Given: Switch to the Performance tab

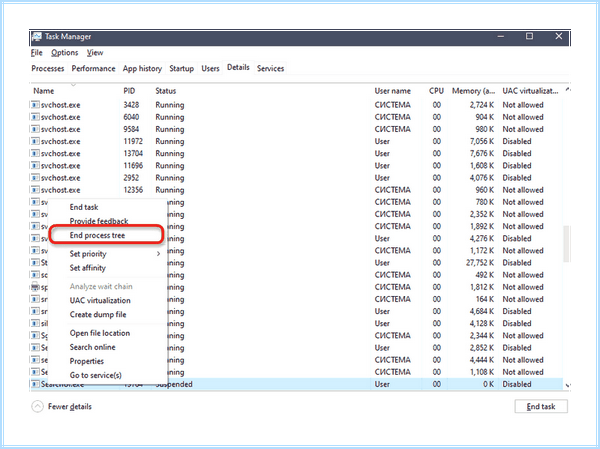Looking at the screenshot, I should (93, 69).
